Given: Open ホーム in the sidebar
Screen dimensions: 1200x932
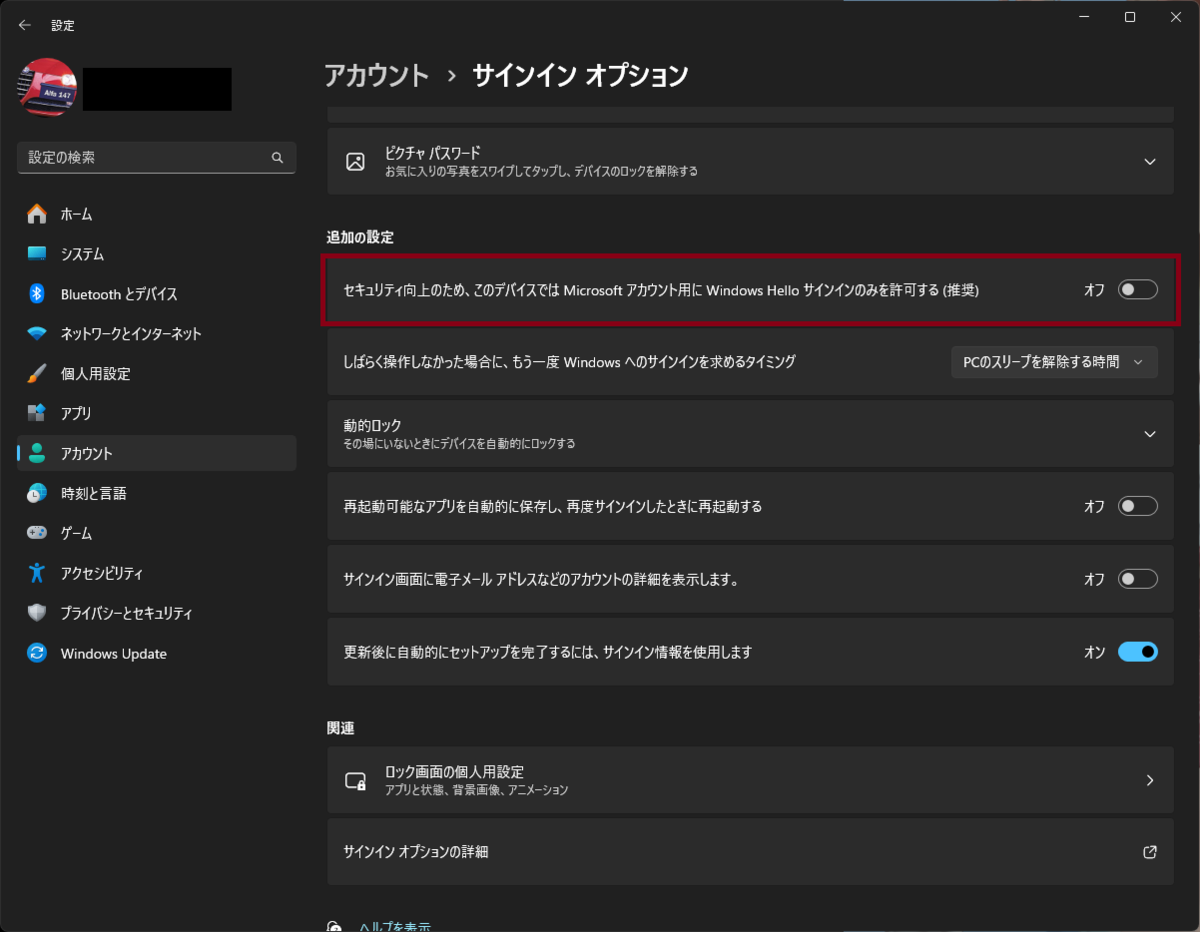Looking at the screenshot, I should 157,214.
